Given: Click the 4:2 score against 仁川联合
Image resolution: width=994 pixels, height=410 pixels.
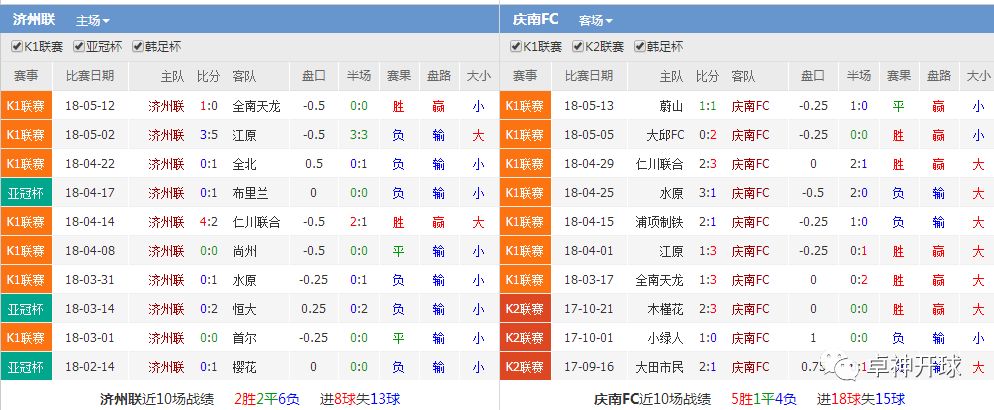Looking at the screenshot, I should coord(209,222).
